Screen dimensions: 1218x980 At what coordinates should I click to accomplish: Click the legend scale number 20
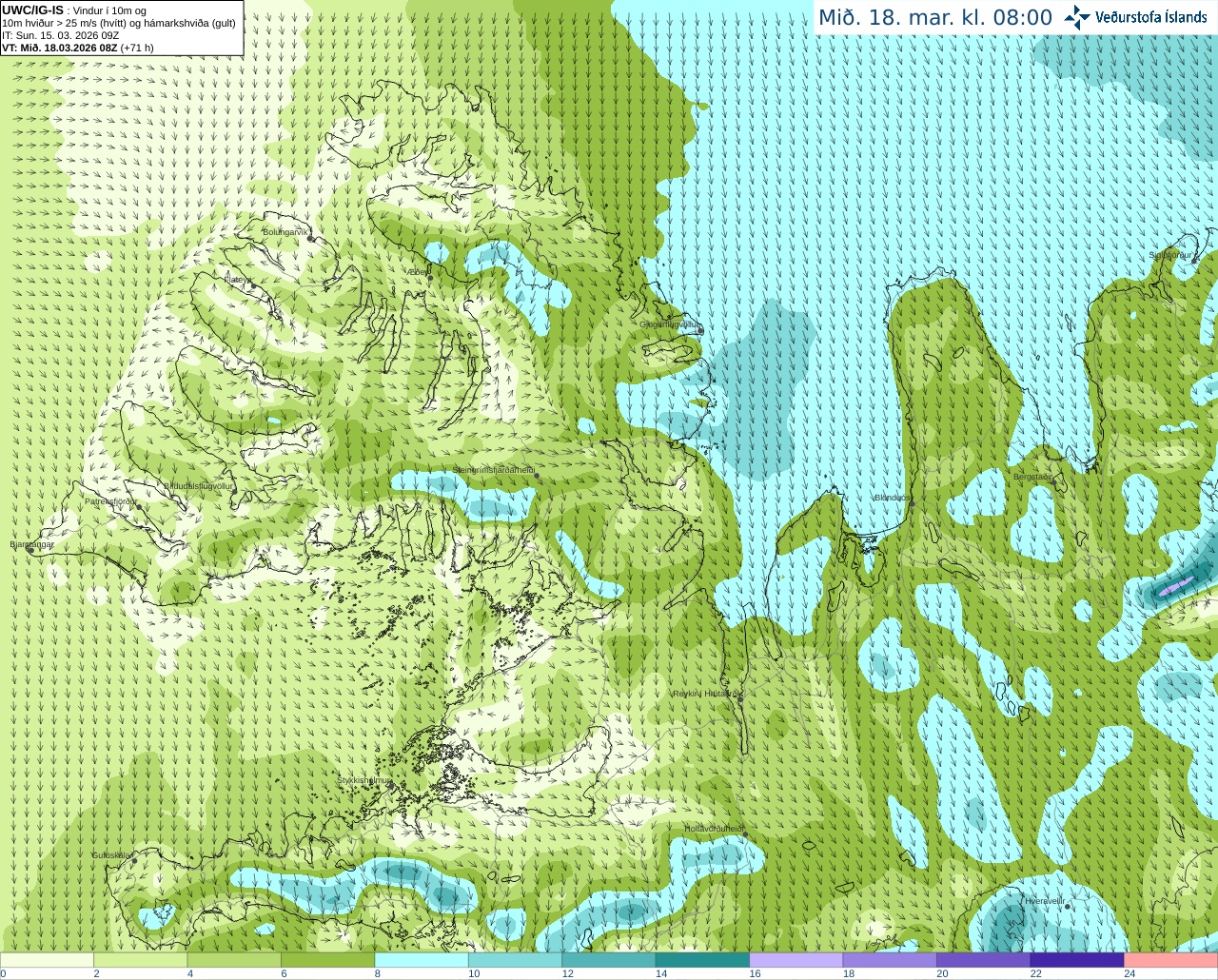coord(942,973)
